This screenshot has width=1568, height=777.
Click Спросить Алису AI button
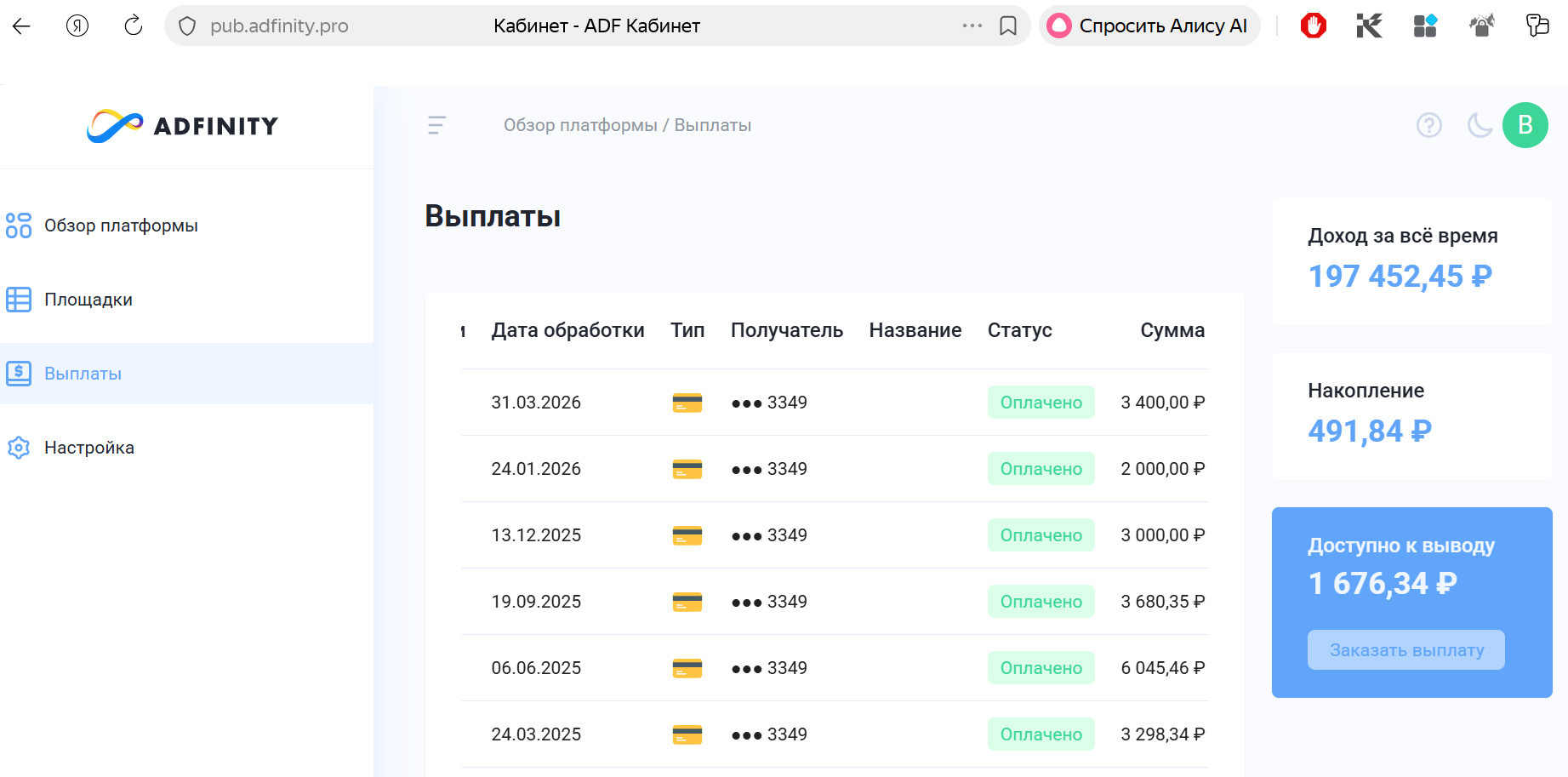click(x=1149, y=26)
